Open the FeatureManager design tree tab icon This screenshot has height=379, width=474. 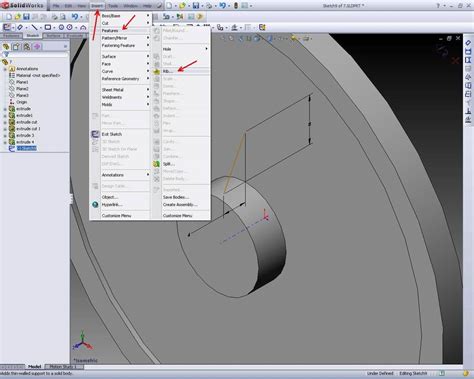(x=6, y=46)
